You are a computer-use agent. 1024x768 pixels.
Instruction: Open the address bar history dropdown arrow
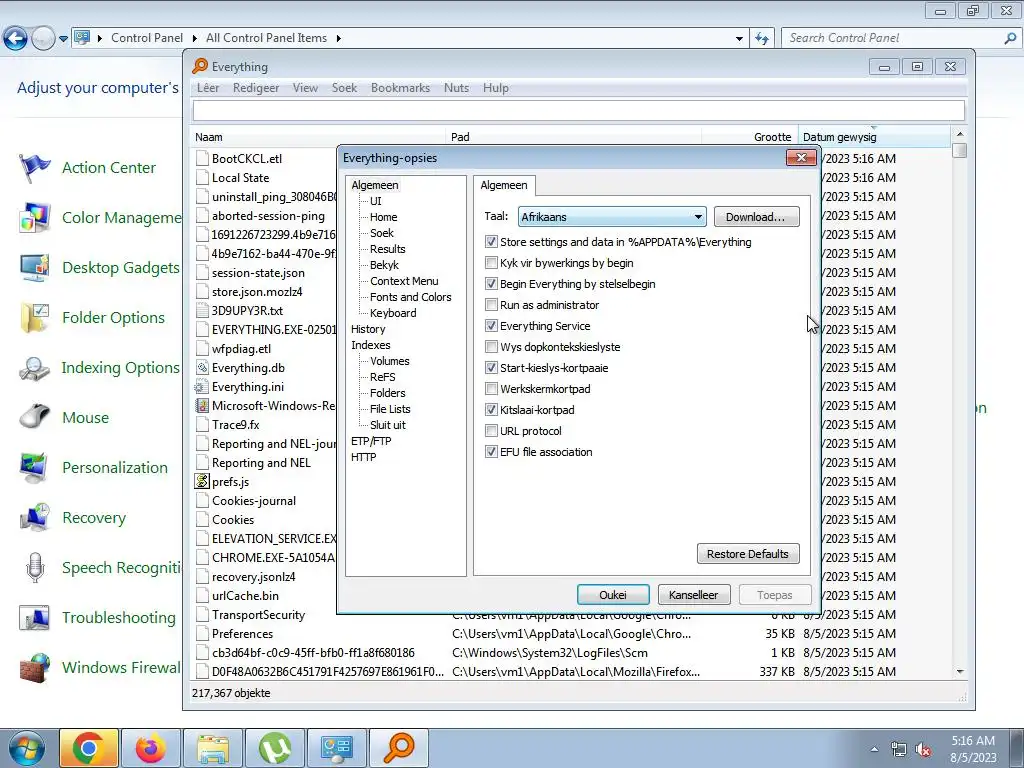pyautogui.click(x=739, y=39)
